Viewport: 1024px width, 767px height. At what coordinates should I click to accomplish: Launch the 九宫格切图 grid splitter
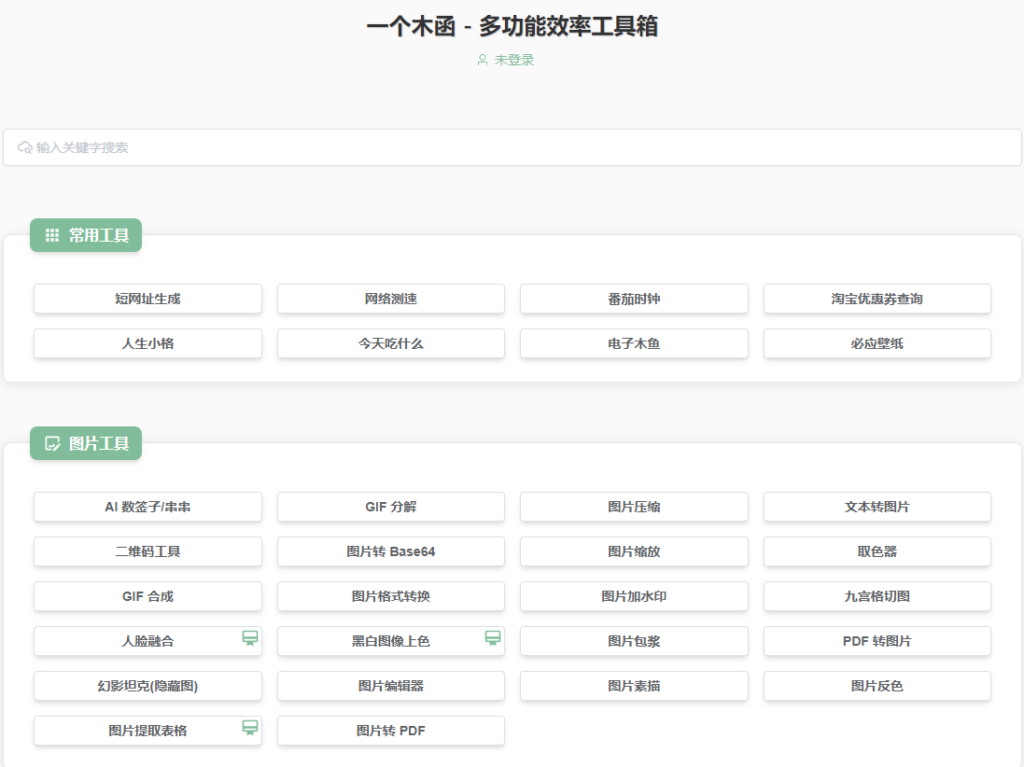tap(877, 596)
